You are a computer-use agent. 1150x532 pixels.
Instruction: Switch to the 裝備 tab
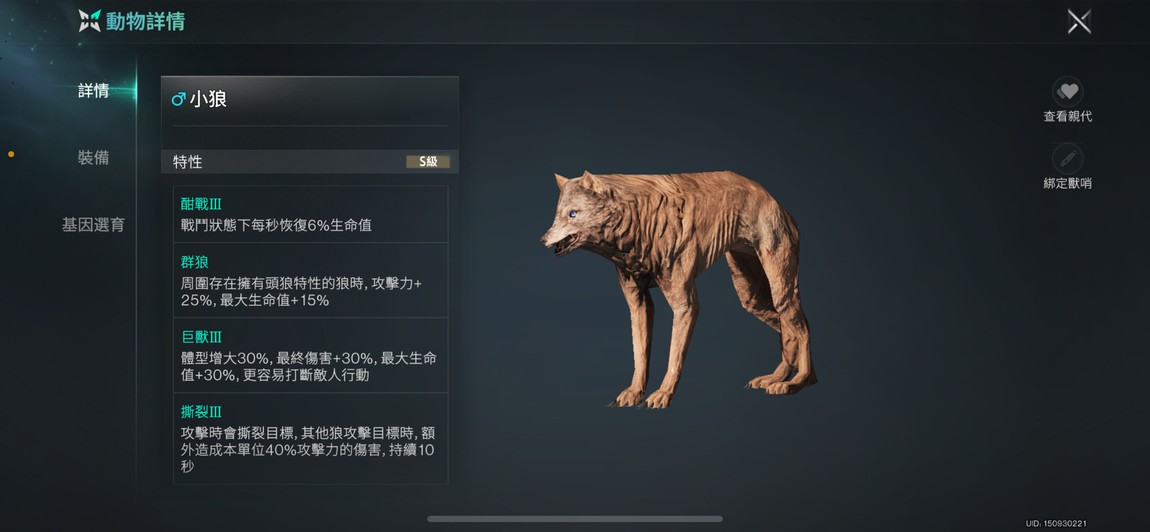pos(94,158)
